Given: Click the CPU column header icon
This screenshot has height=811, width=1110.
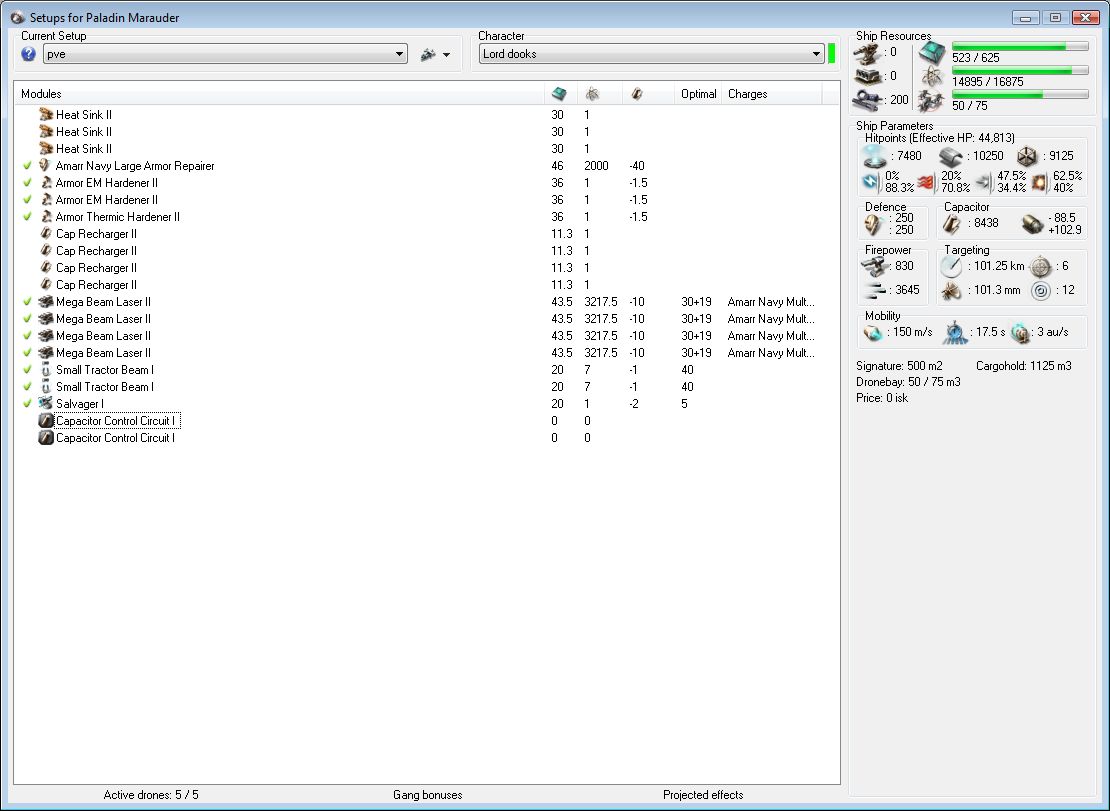Looking at the screenshot, I should (x=559, y=93).
